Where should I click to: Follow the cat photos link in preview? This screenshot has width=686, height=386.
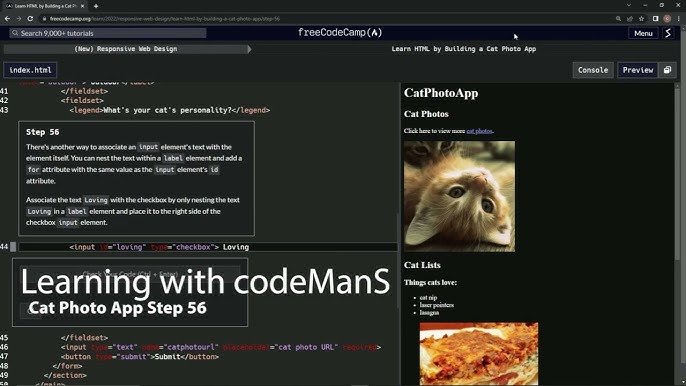(480, 131)
